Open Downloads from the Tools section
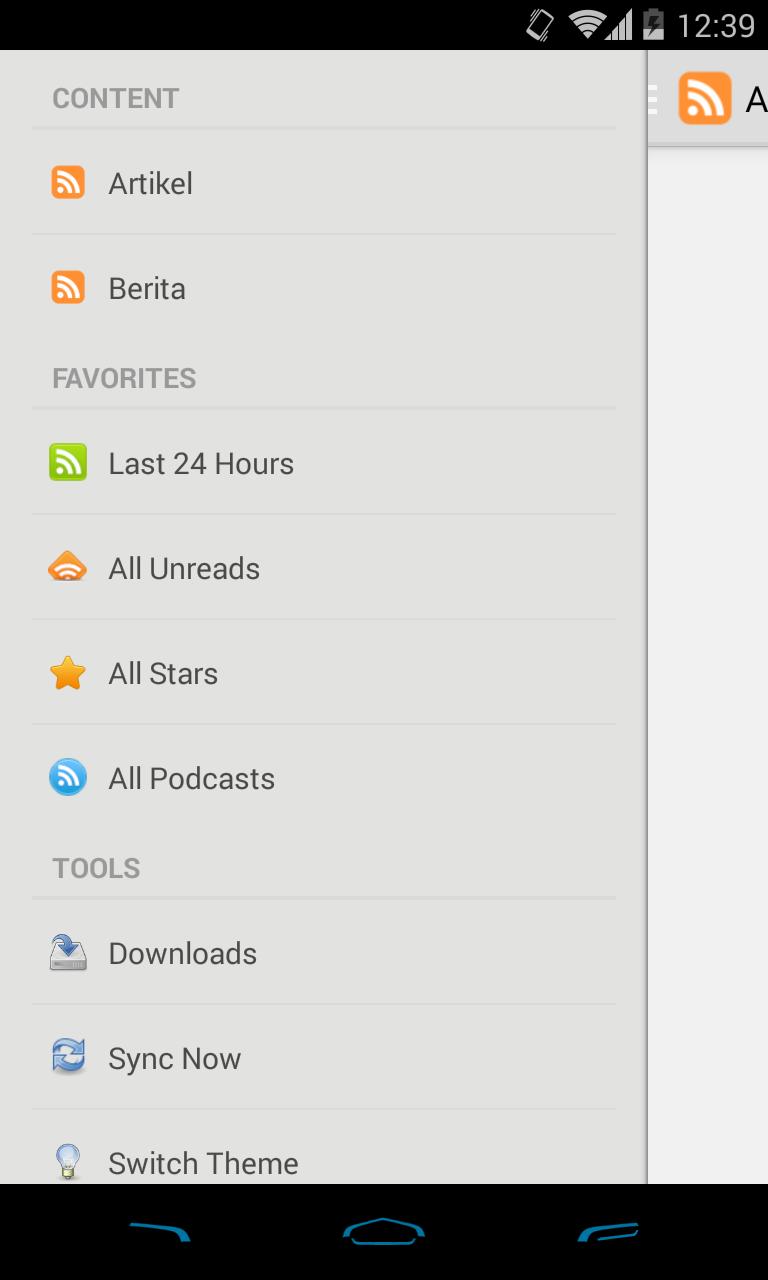This screenshot has height=1280, width=768. 182,954
